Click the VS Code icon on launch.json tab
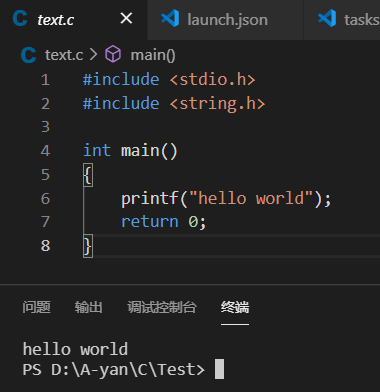Screen dimensions: 380x392 170,18
